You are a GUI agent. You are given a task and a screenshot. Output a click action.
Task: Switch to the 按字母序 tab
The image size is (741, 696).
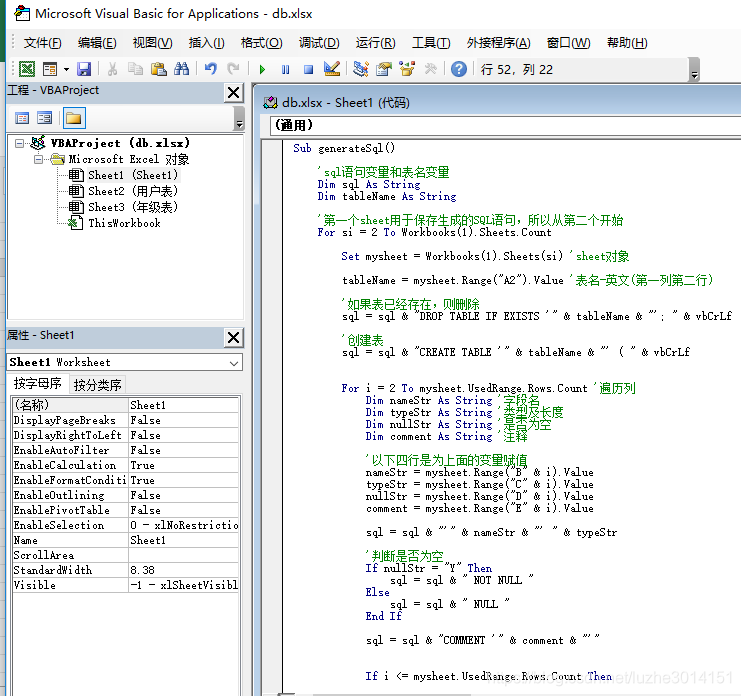point(38,383)
